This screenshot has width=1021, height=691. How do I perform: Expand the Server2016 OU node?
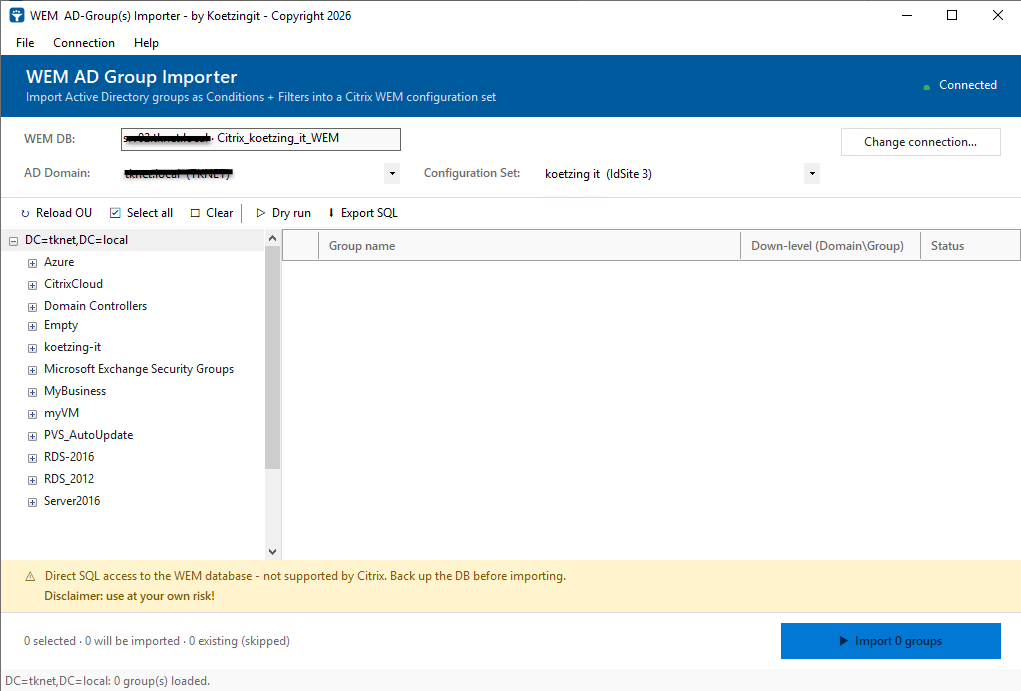(32, 502)
